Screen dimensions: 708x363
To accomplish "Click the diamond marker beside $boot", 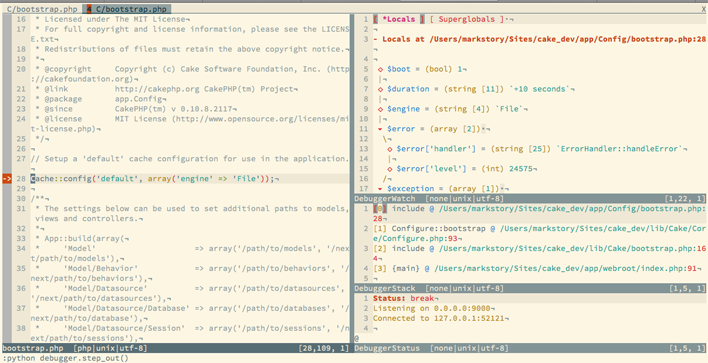I will [380, 69].
